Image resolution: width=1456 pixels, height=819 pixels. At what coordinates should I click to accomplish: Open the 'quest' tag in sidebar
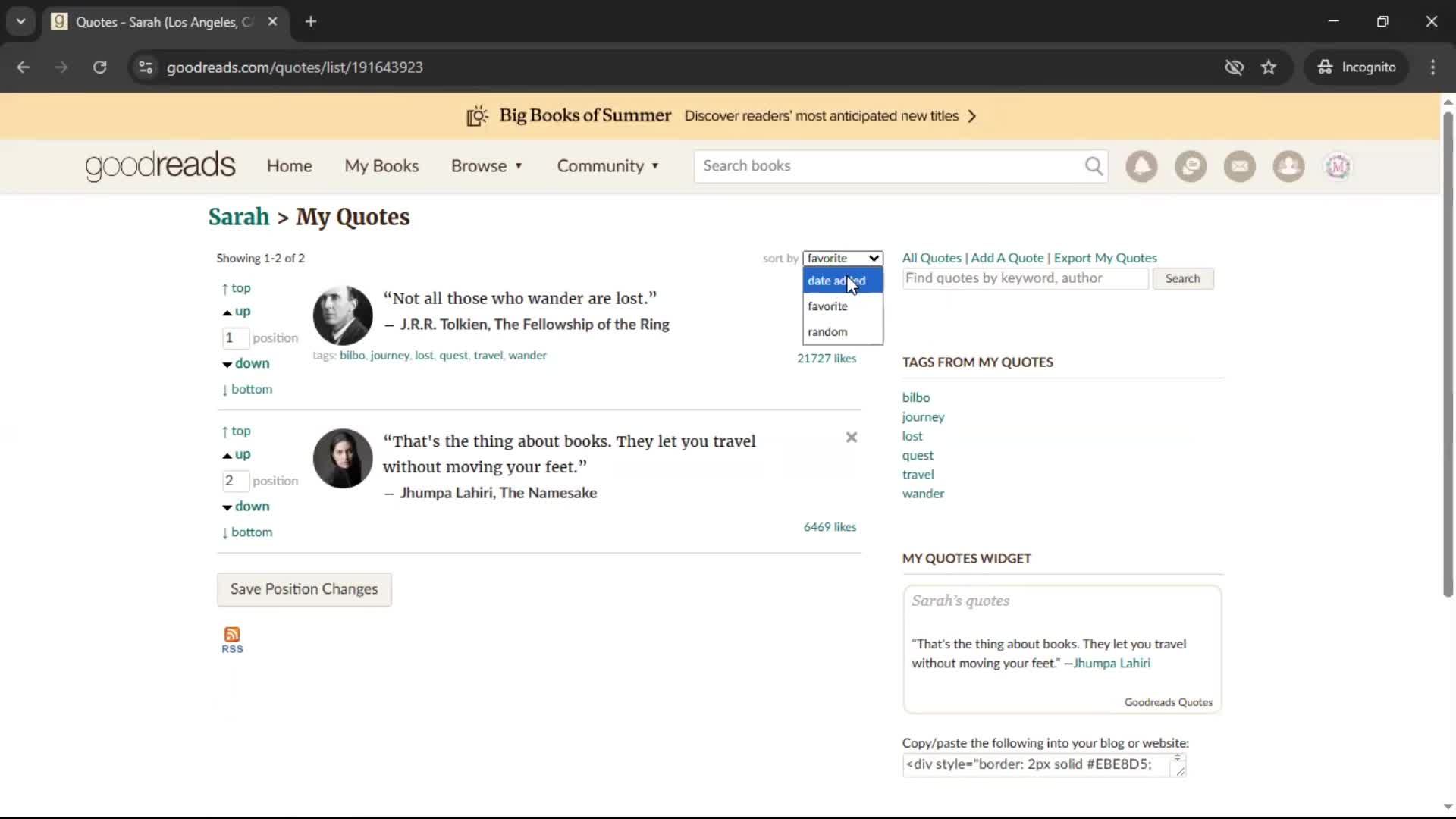tap(918, 456)
